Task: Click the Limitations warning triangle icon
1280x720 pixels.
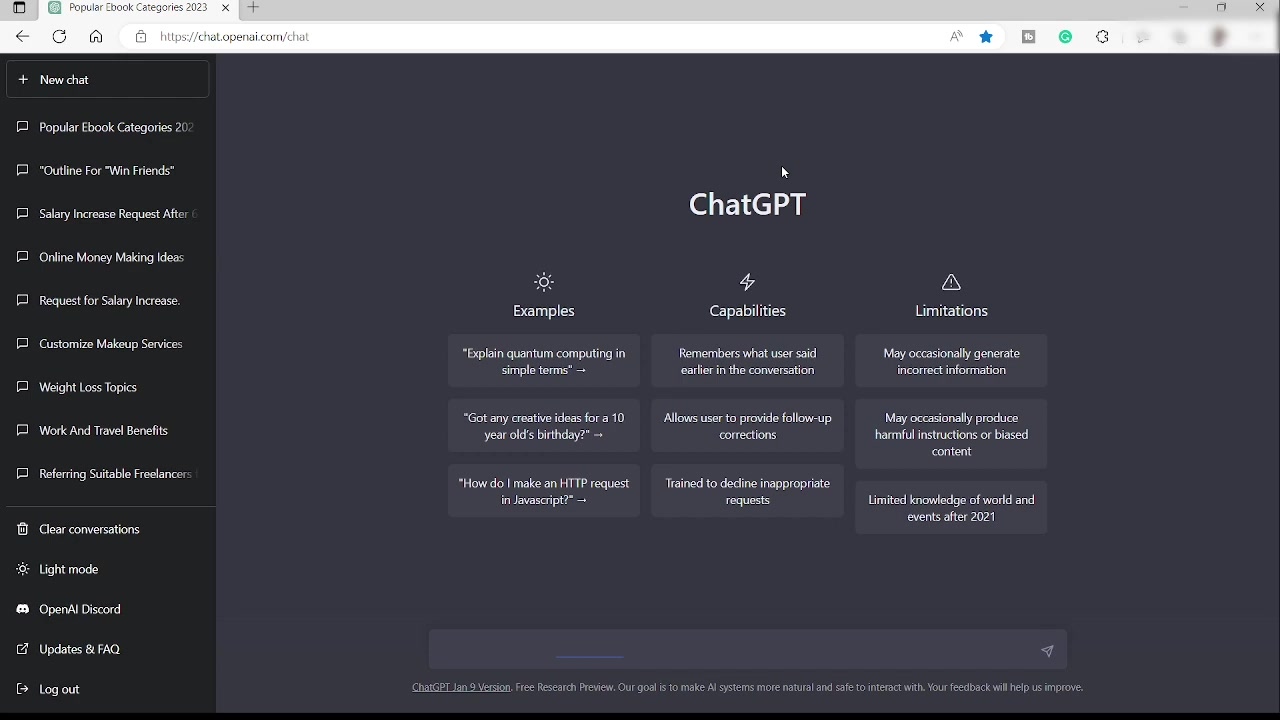Action: pos(951,282)
